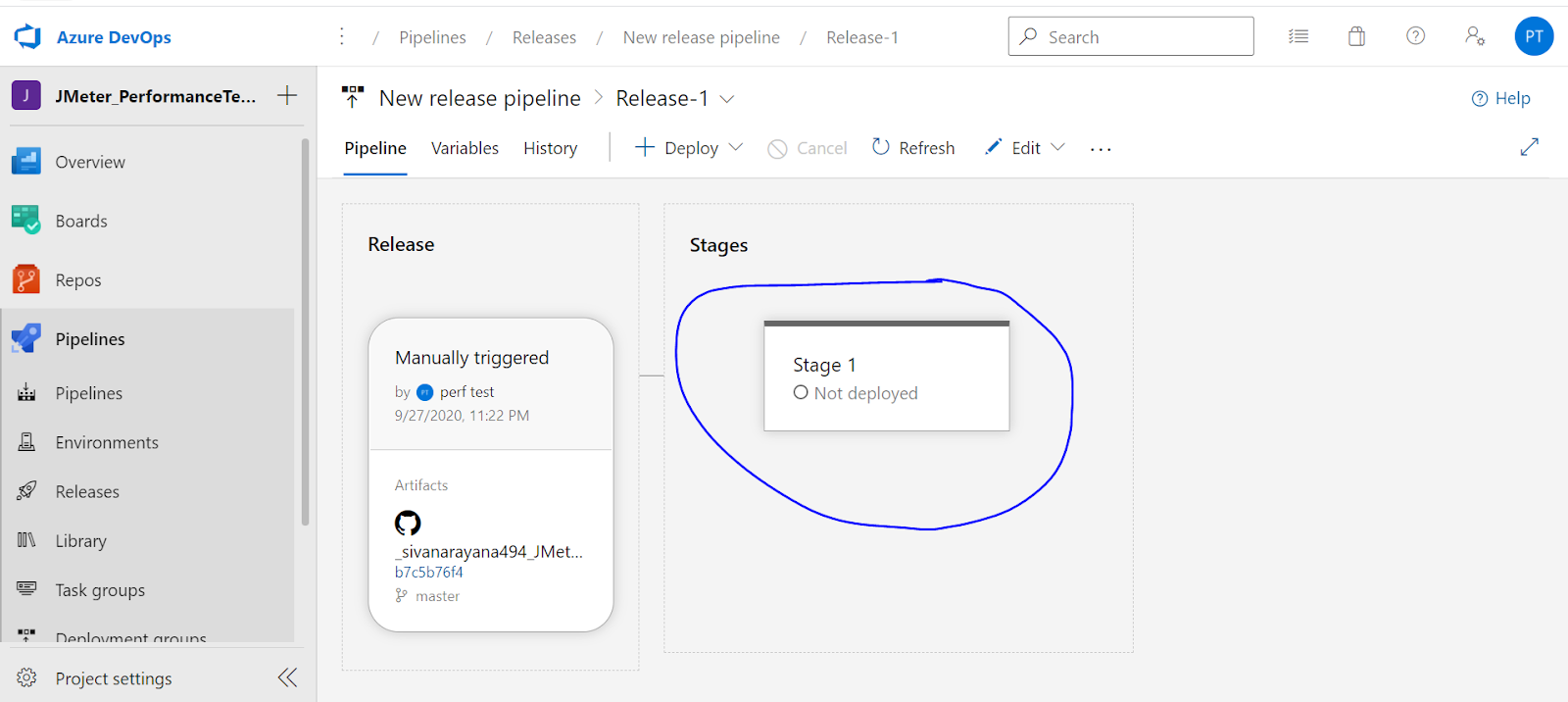Open the user settings icon
This screenshot has width=1568, height=702.
1475,36
